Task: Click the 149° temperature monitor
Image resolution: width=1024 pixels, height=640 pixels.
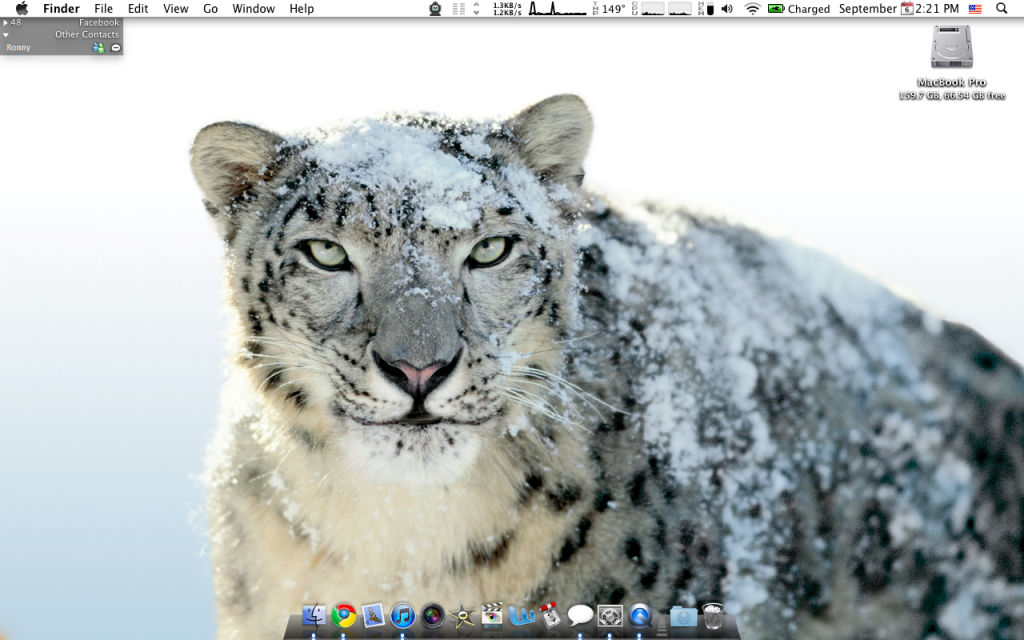Action: click(609, 8)
